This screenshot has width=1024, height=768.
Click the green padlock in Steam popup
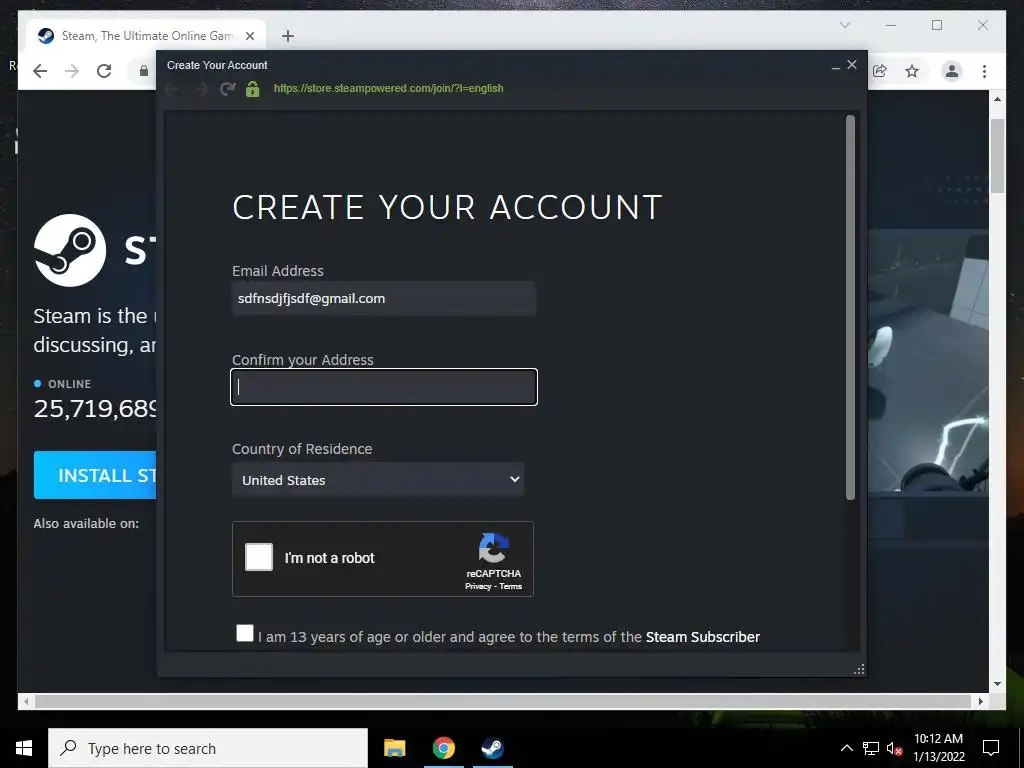pos(253,89)
